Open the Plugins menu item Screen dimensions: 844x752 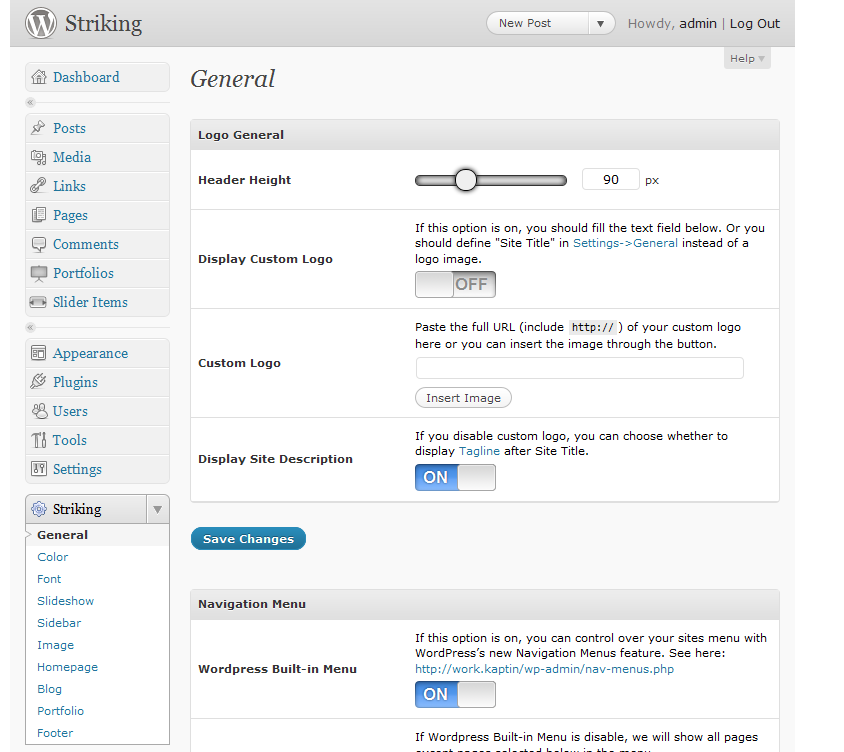97,382
